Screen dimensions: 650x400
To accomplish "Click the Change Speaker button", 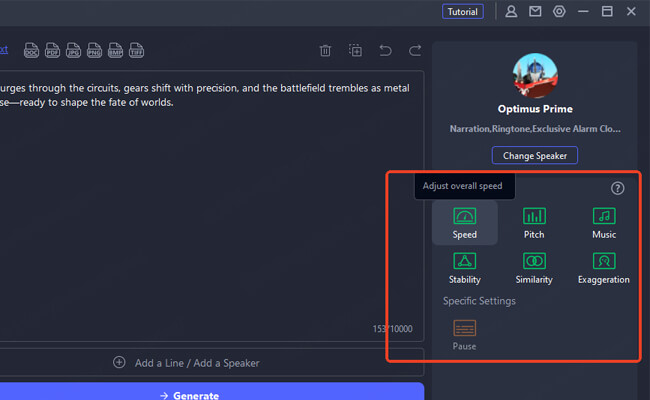I will (534, 155).
